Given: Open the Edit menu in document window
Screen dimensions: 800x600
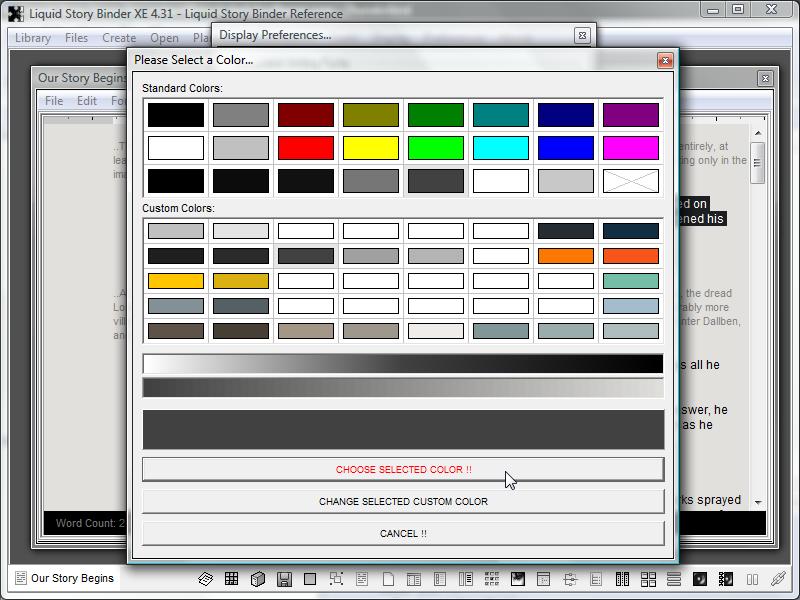Looking at the screenshot, I should 87,101.
